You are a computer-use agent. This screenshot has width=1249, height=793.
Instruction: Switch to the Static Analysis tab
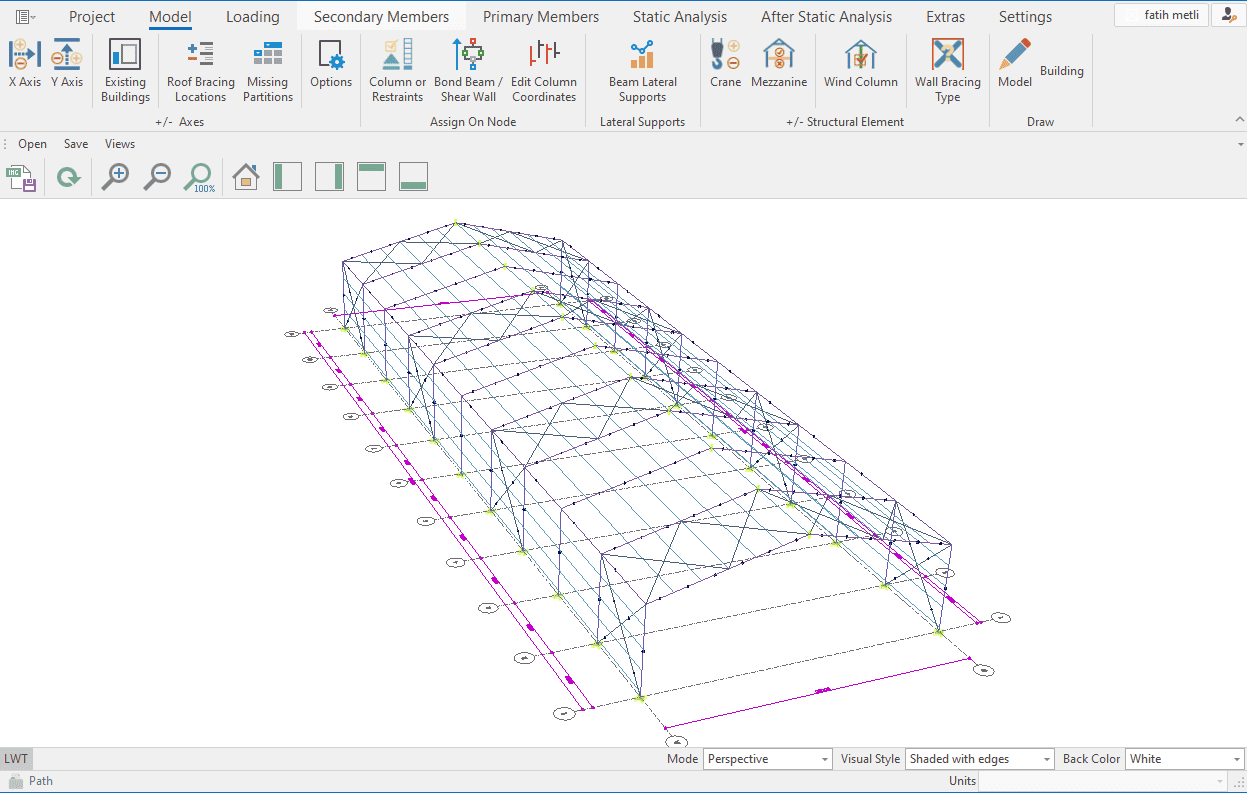(x=680, y=17)
